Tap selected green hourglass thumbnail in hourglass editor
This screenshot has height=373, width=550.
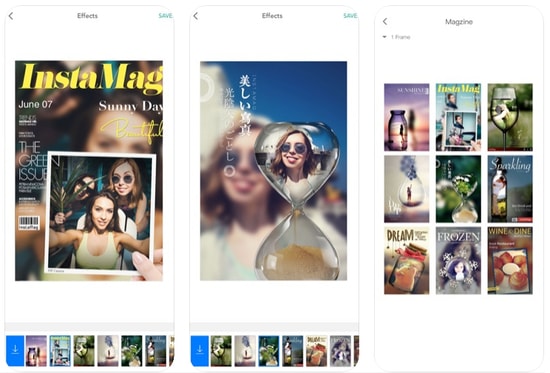pyautogui.click(x=269, y=351)
